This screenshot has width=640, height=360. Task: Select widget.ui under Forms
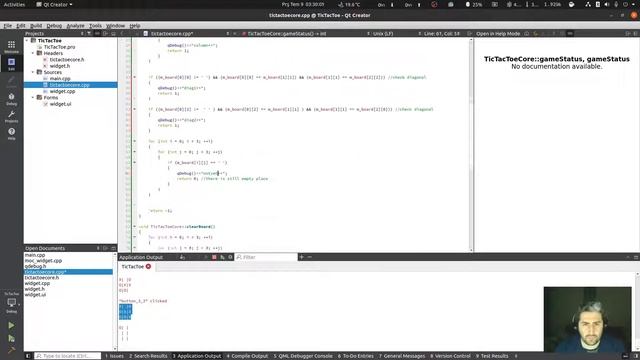pos(60,104)
